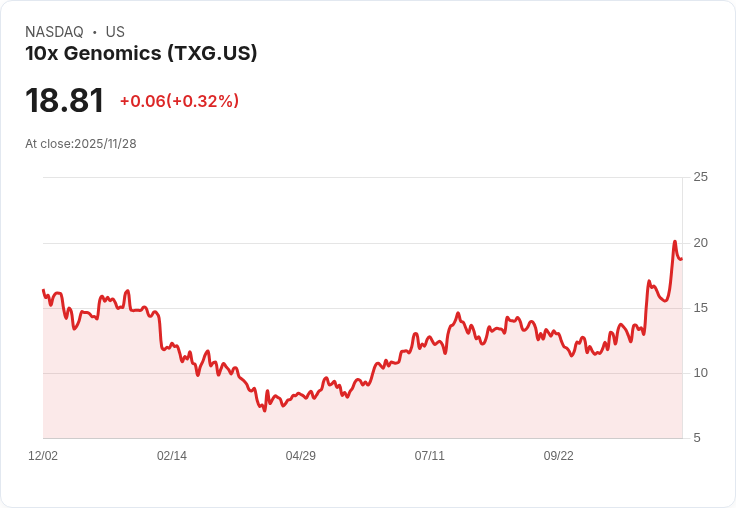Click the US market label
This screenshot has height=508, width=736.
115,32
